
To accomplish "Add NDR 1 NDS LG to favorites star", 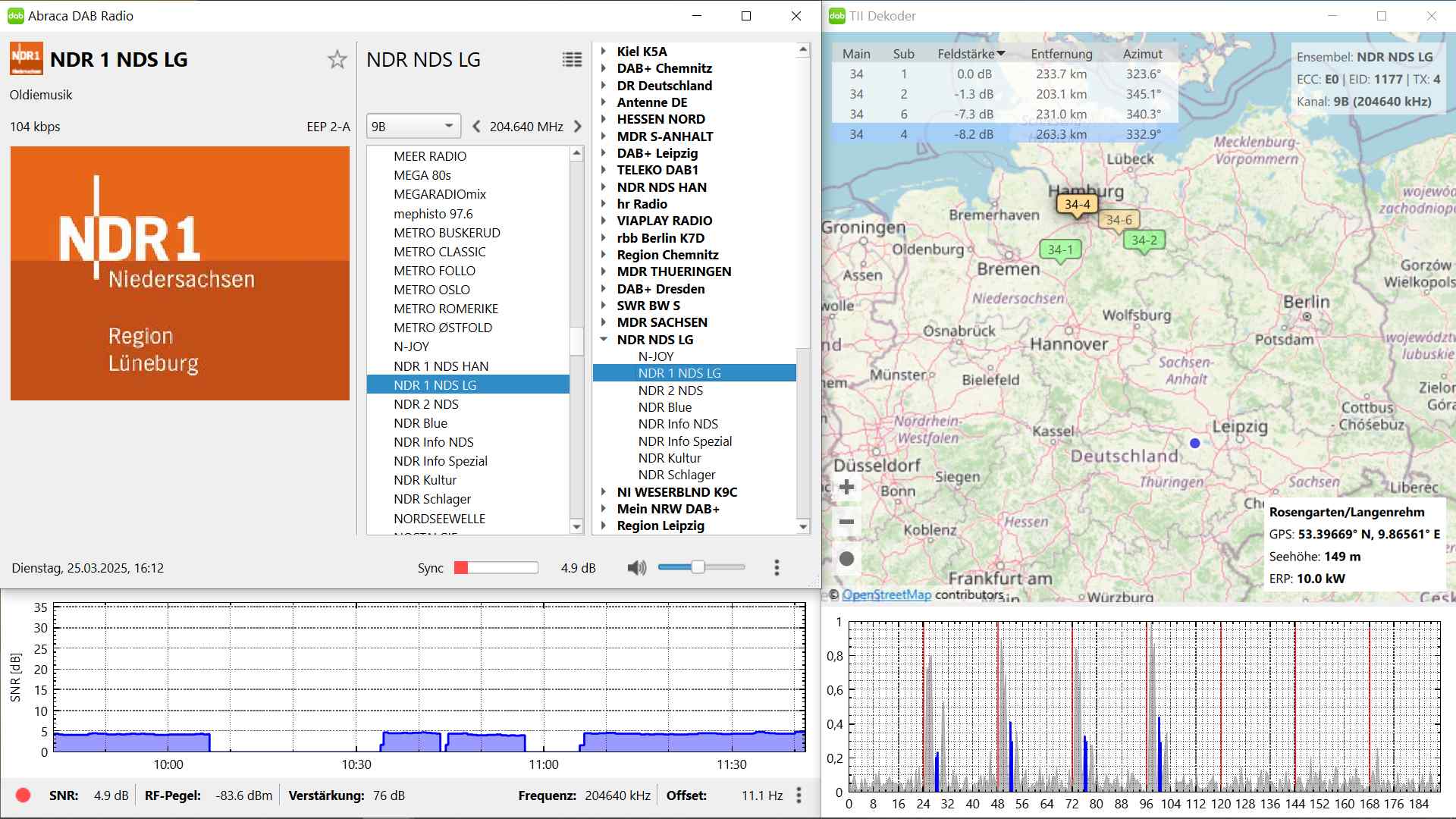I will [337, 59].
